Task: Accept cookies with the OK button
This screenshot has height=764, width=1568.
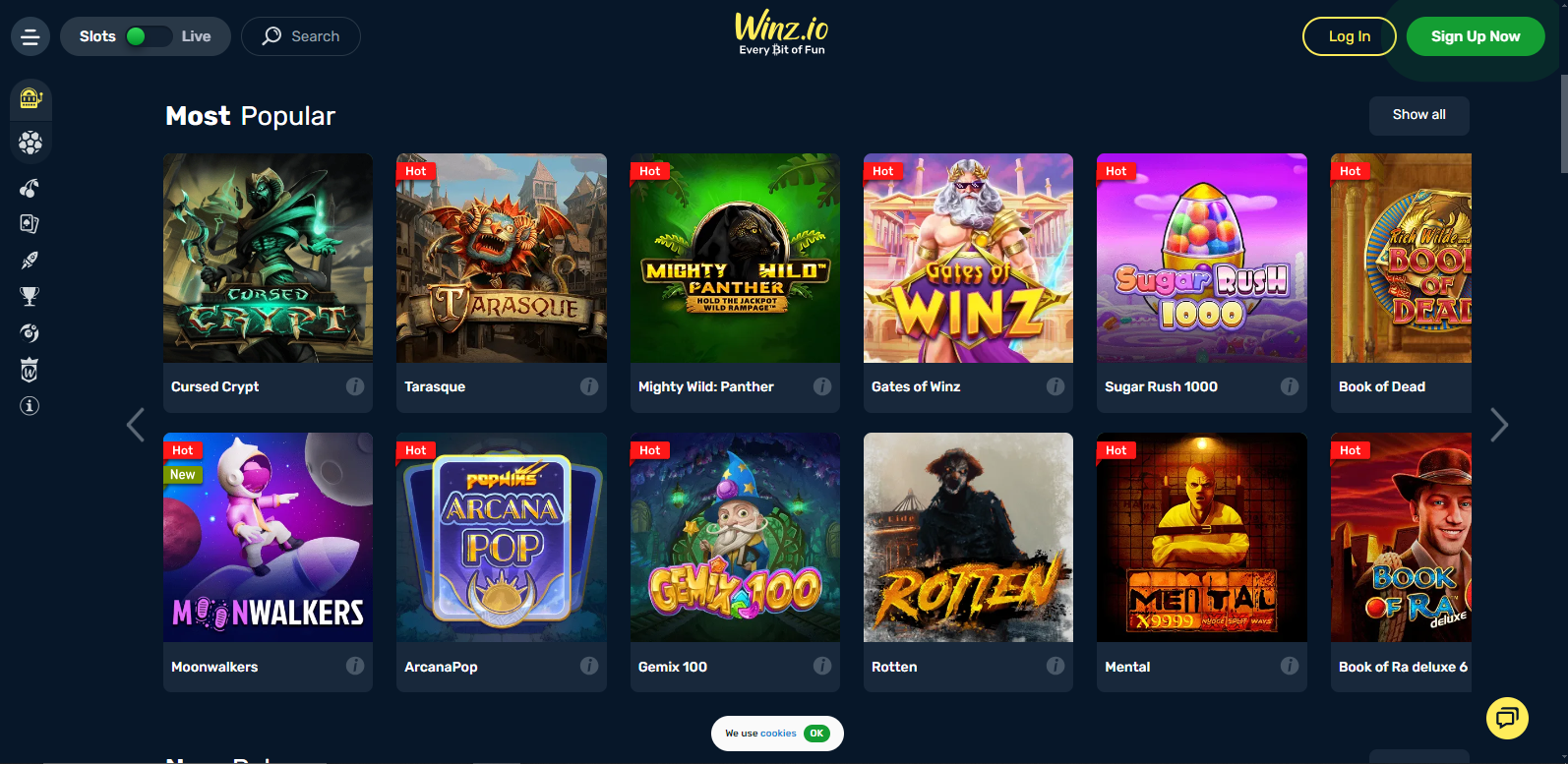Action: (x=816, y=734)
